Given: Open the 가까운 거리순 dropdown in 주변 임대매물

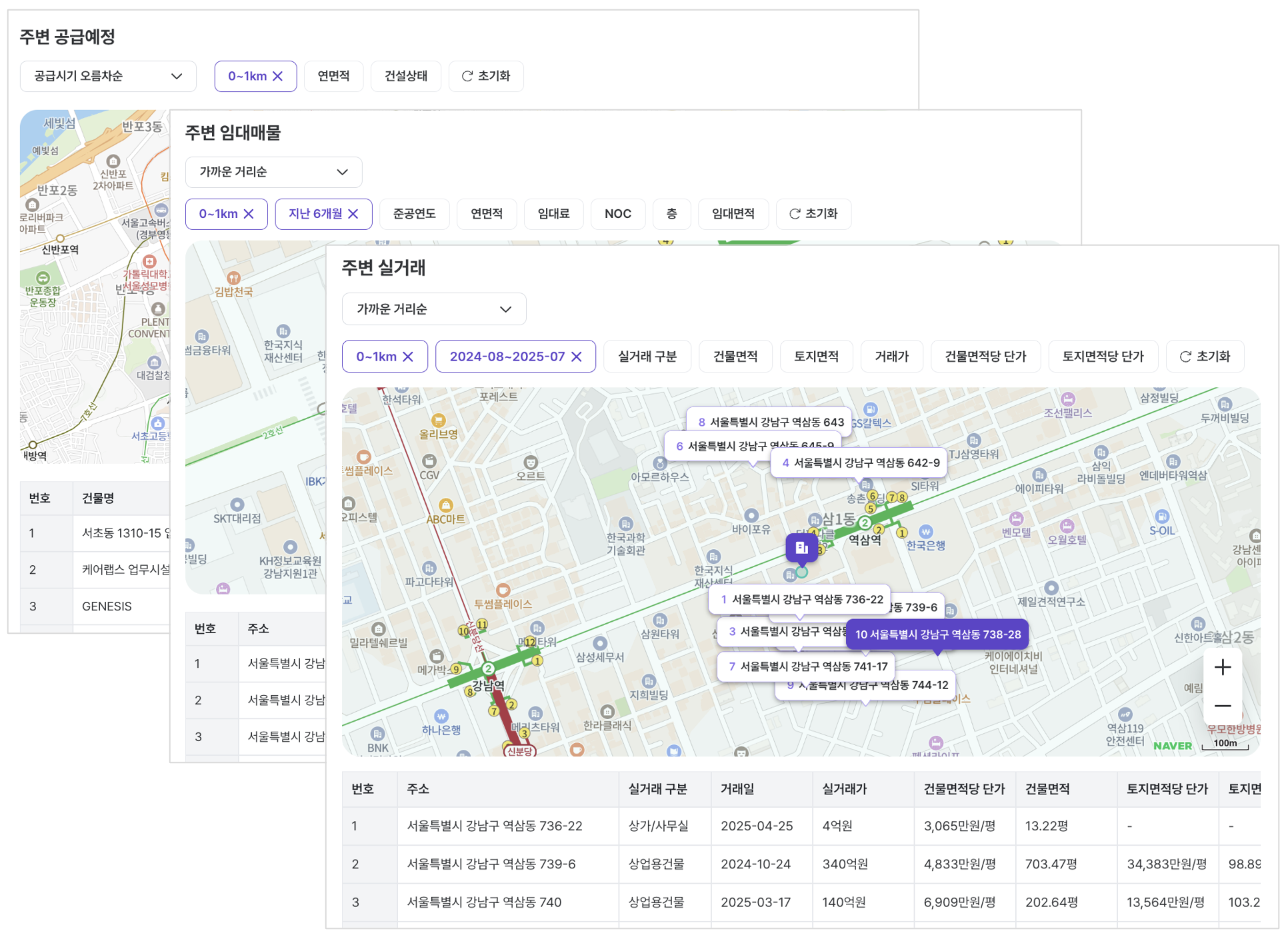Looking at the screenshot, I should 273,172.
